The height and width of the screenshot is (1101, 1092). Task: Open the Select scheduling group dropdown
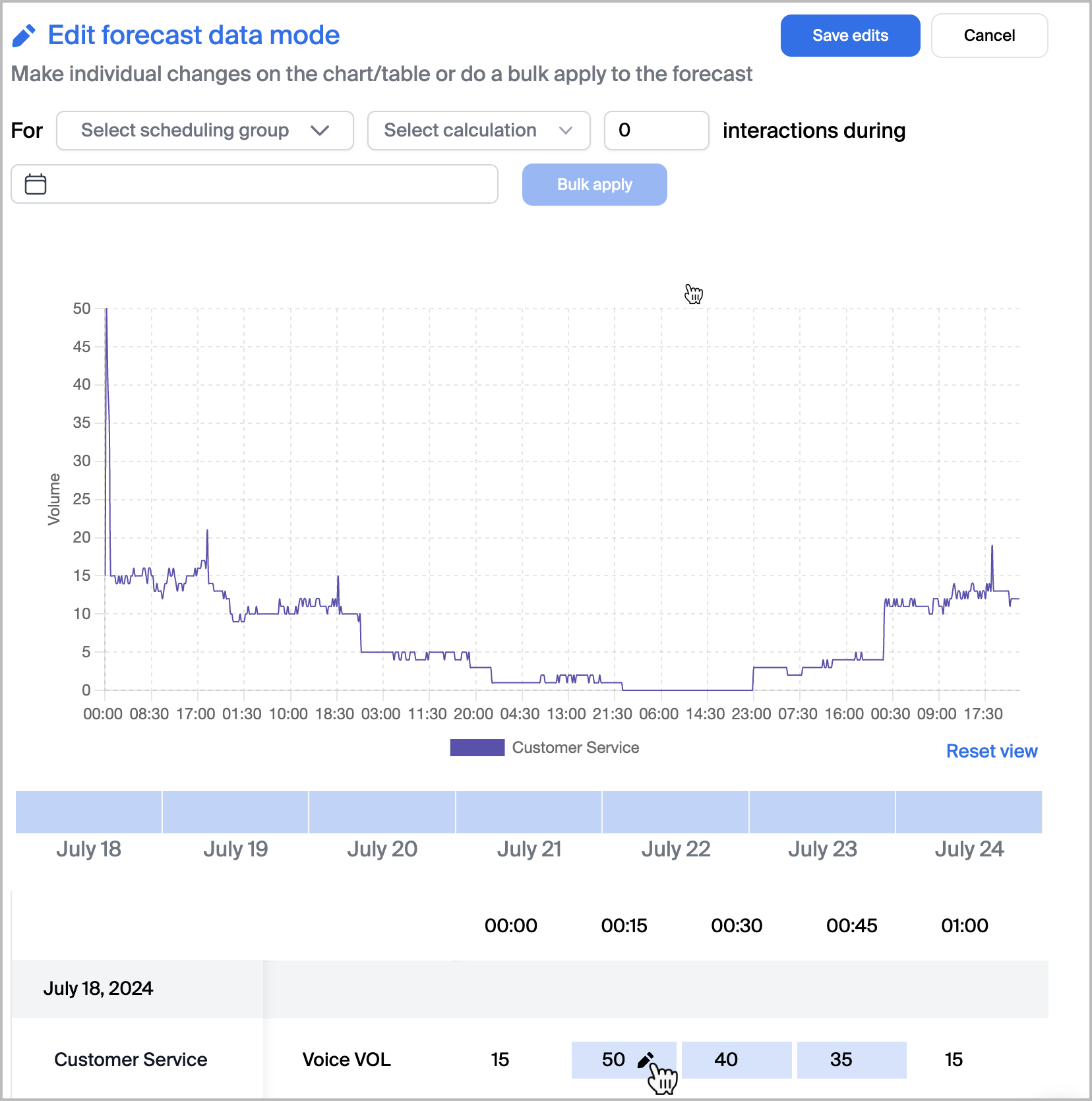point(204,131)
